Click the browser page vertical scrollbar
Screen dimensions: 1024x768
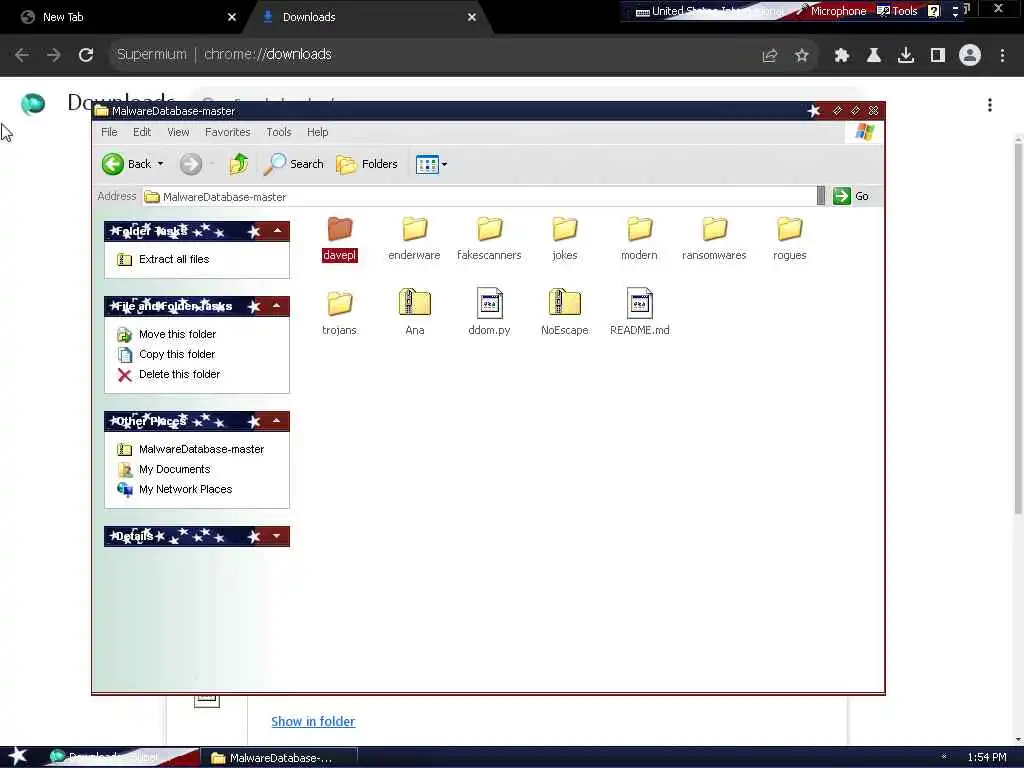(1018, 327)
